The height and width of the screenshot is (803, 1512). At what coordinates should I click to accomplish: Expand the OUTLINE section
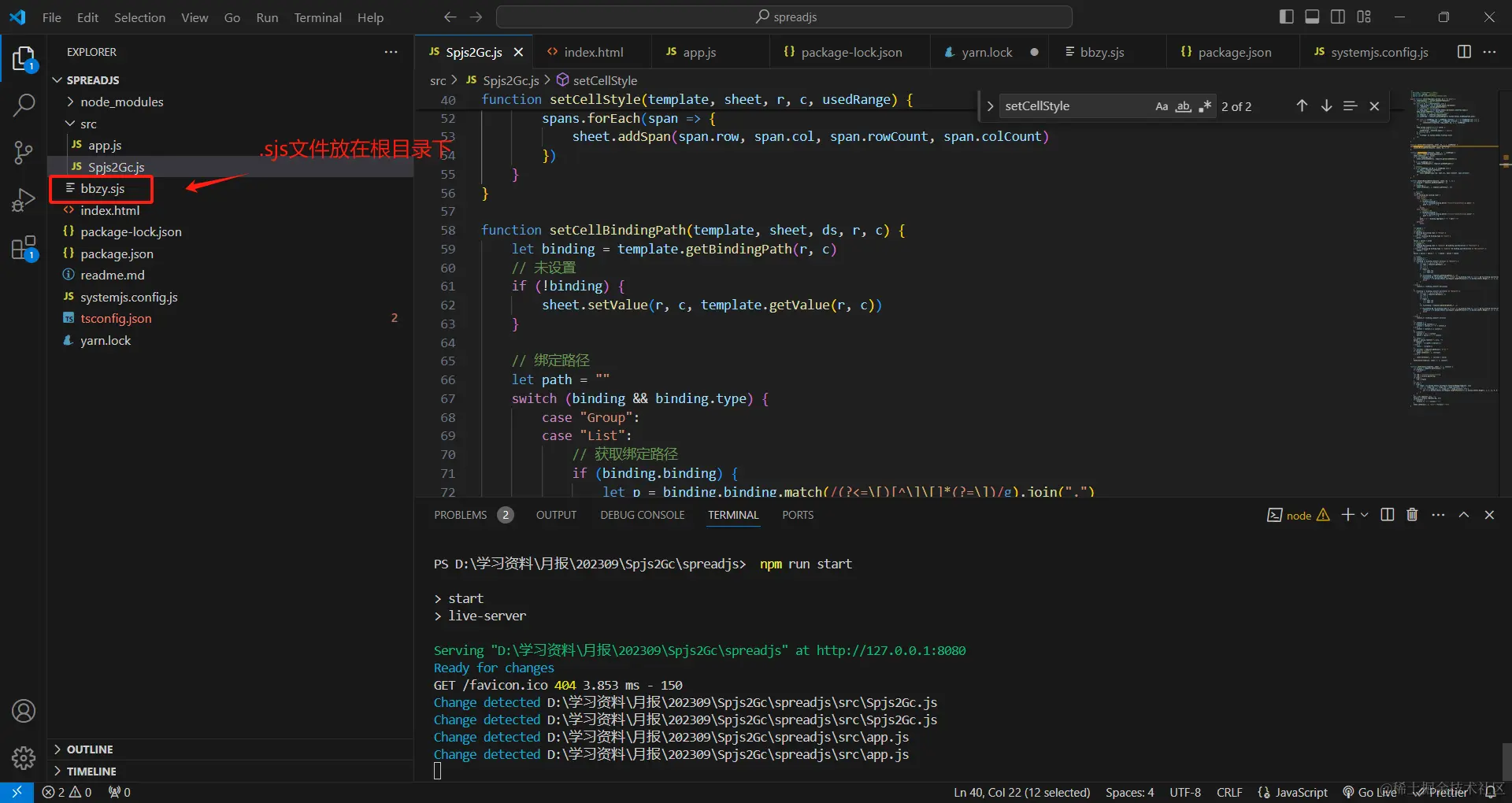coord(90,749)
